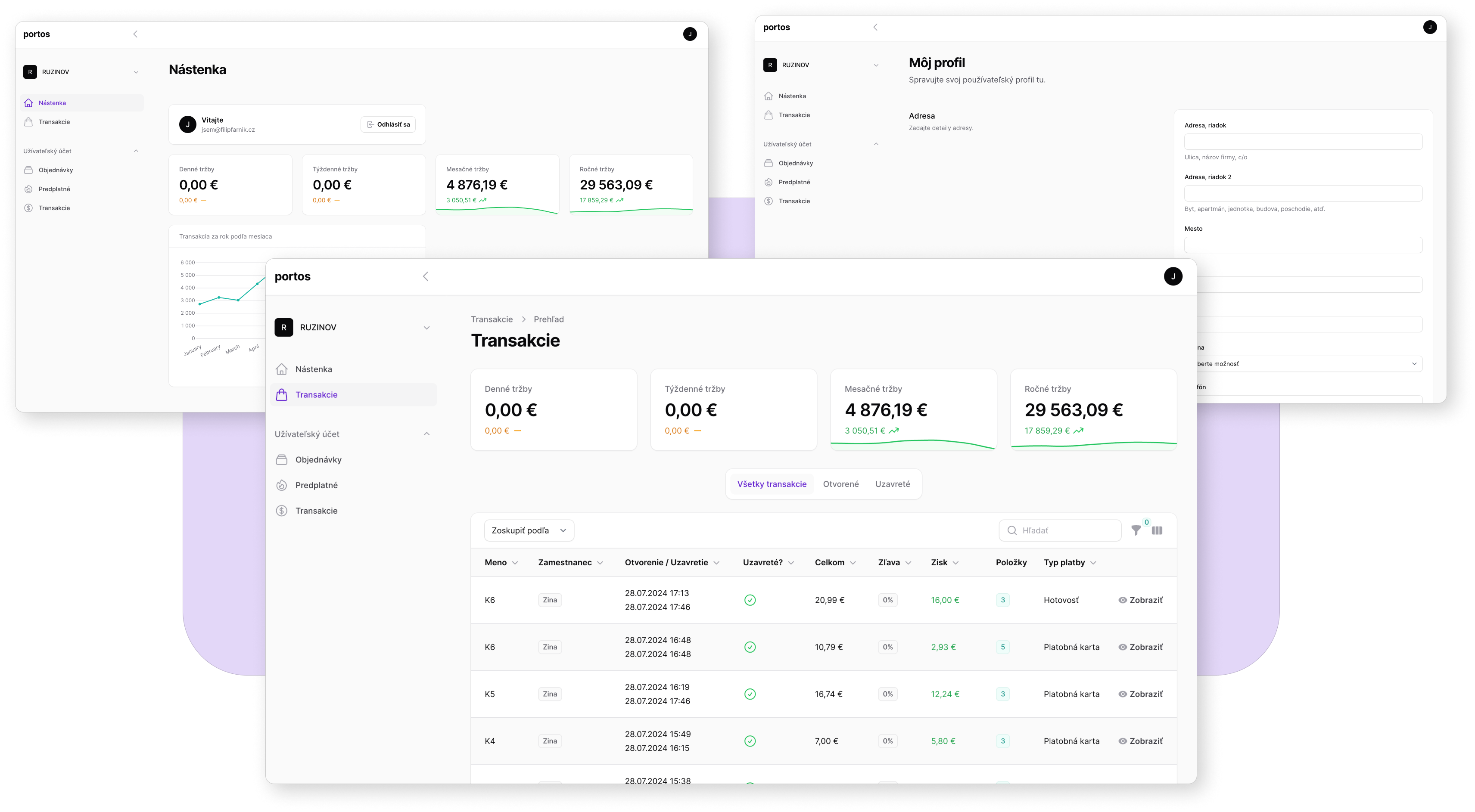Click Transakcie breadcrumb link above the heading
This screenshot has width=1475, height=812.
tap(491, 319)
